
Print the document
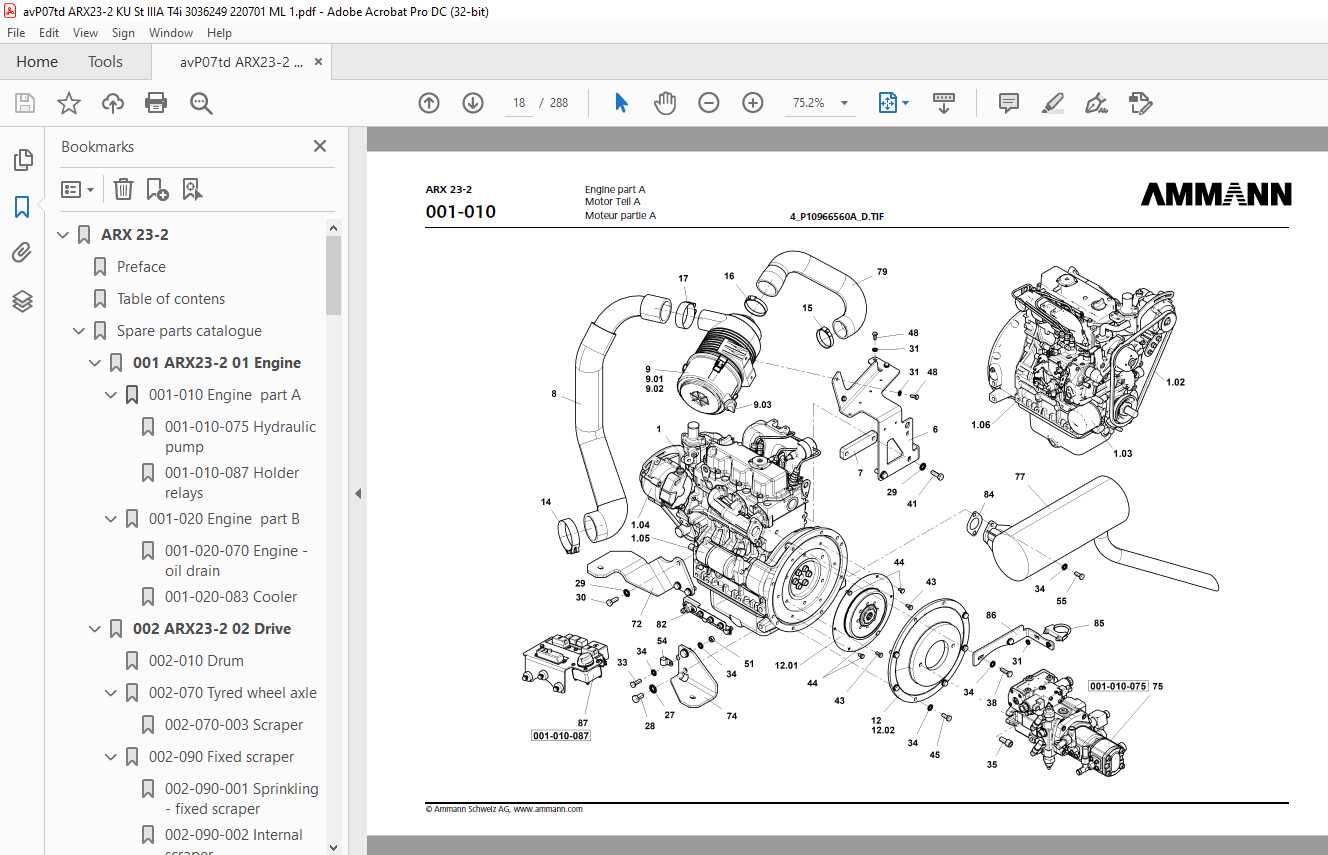click(156, 103)
